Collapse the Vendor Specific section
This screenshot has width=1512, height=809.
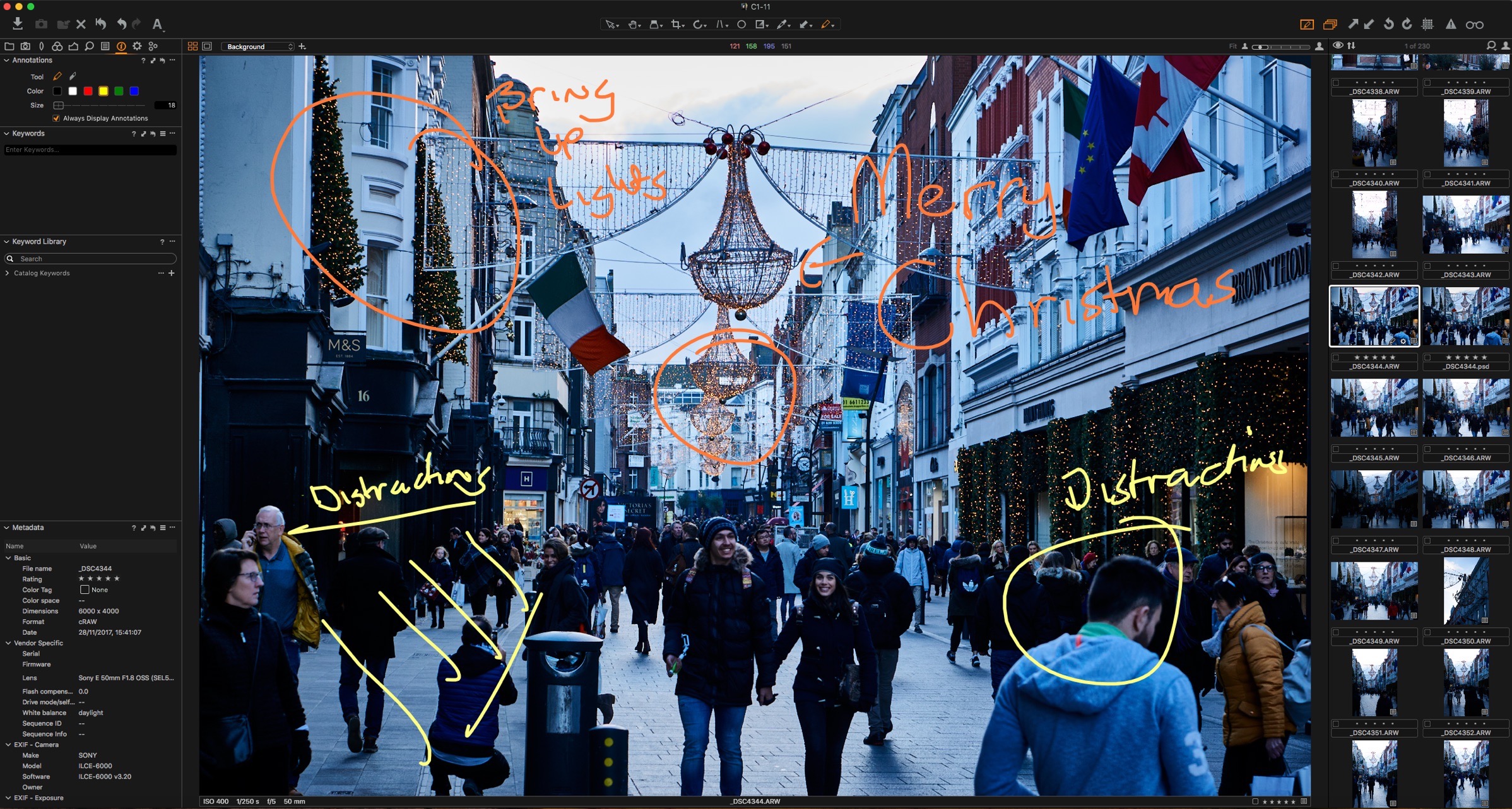point(8,643)
